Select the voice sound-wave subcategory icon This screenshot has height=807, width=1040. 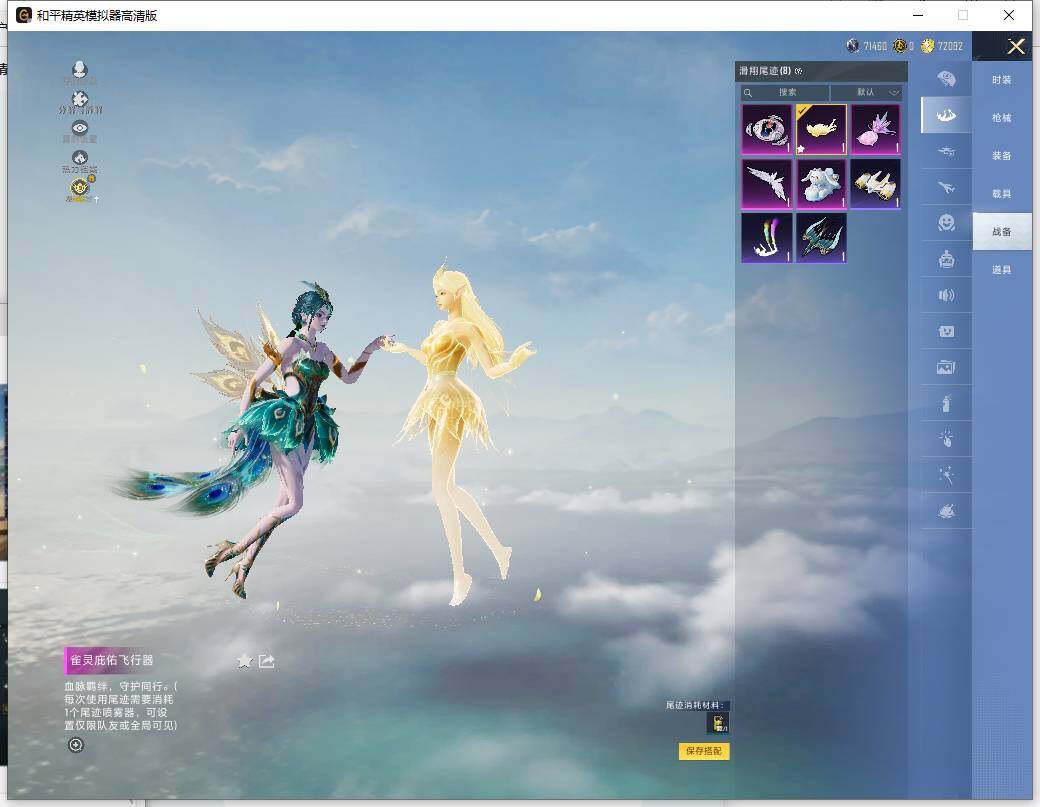pos(946,295)
